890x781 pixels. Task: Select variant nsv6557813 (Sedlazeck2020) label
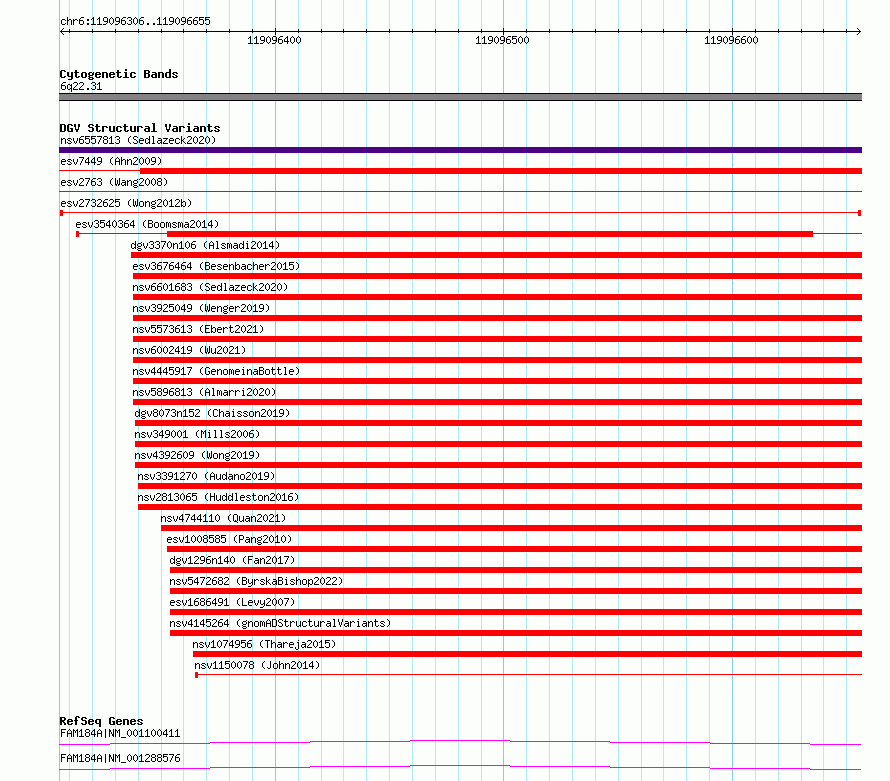pyautogui.click(x=138, y=140)
